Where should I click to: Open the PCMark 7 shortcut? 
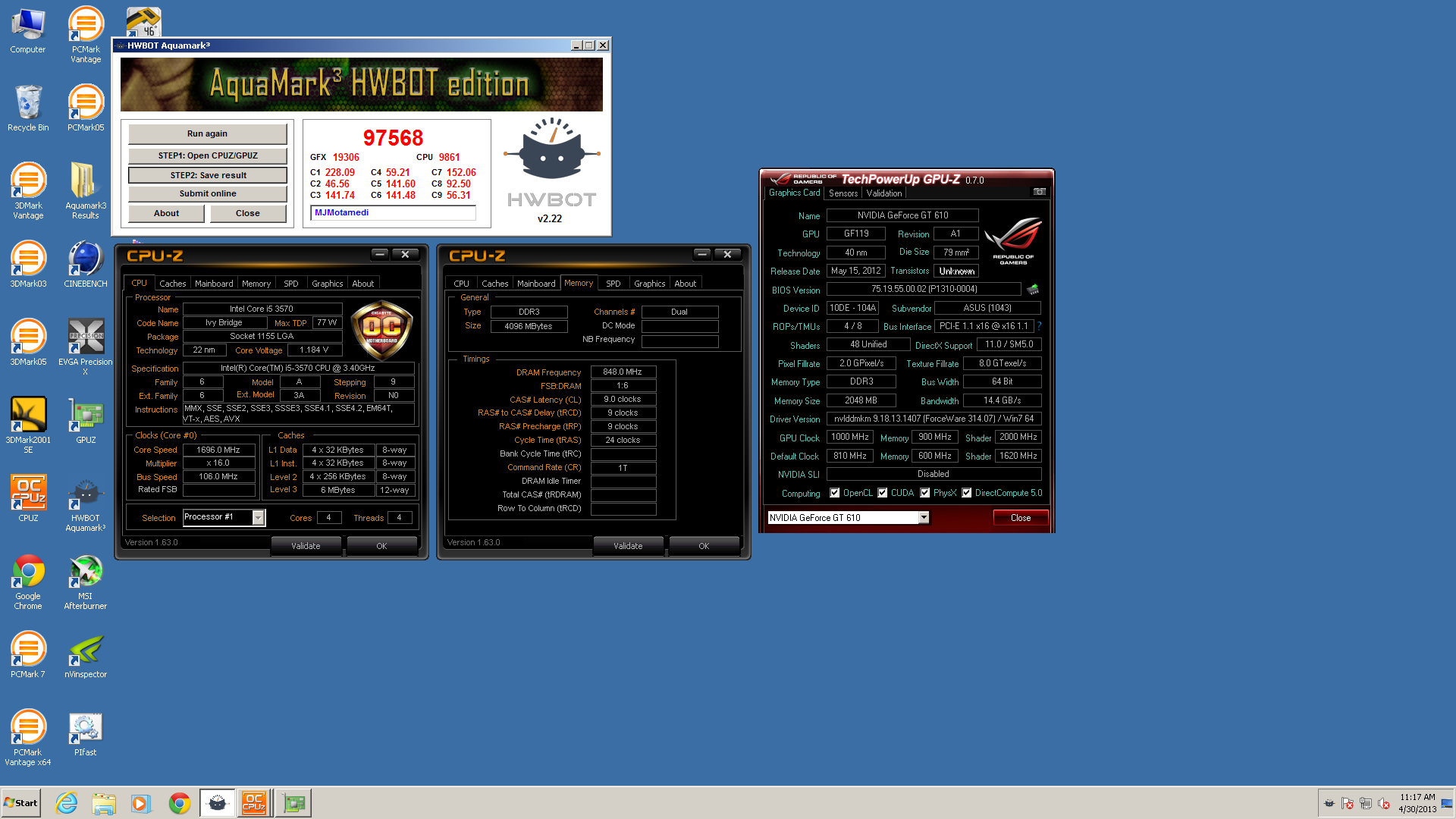[28, 655]
